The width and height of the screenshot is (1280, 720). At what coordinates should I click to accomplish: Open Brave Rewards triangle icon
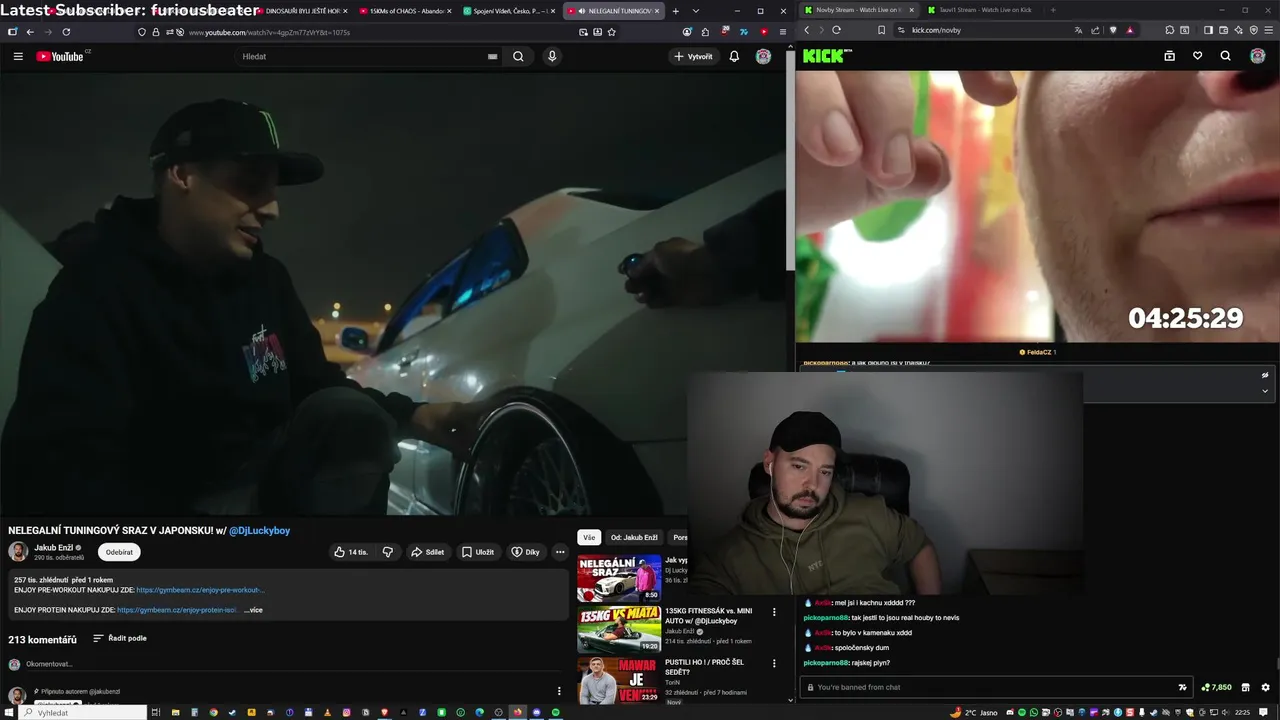coord(1130,30)
